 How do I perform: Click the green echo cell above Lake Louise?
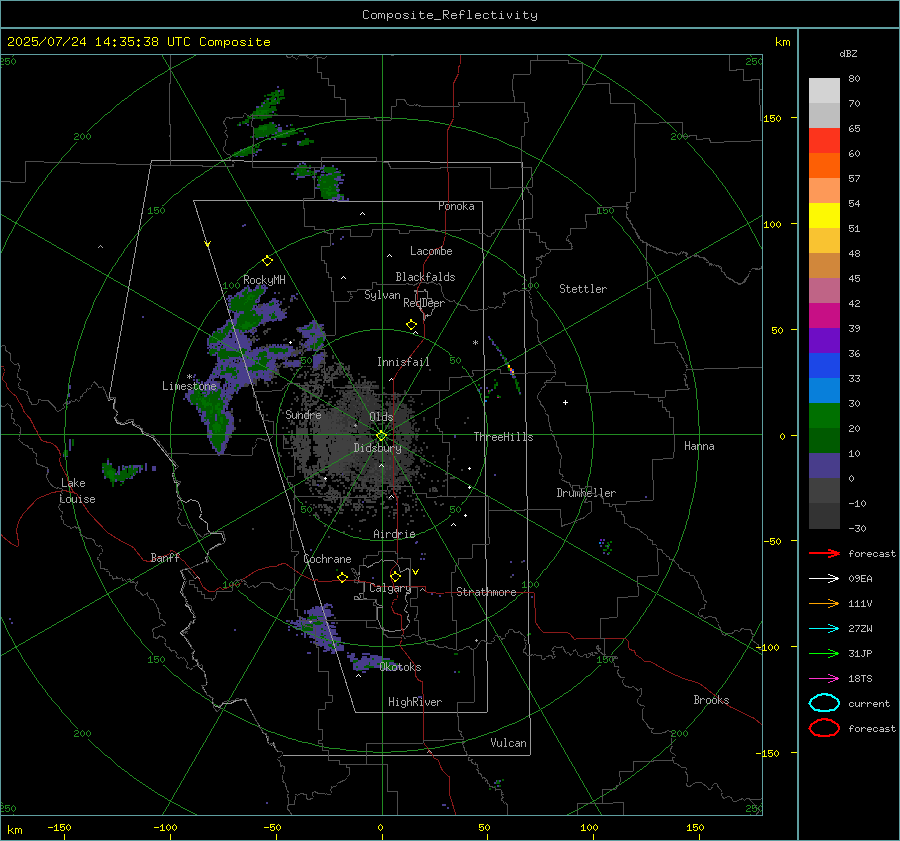[119, 471]
